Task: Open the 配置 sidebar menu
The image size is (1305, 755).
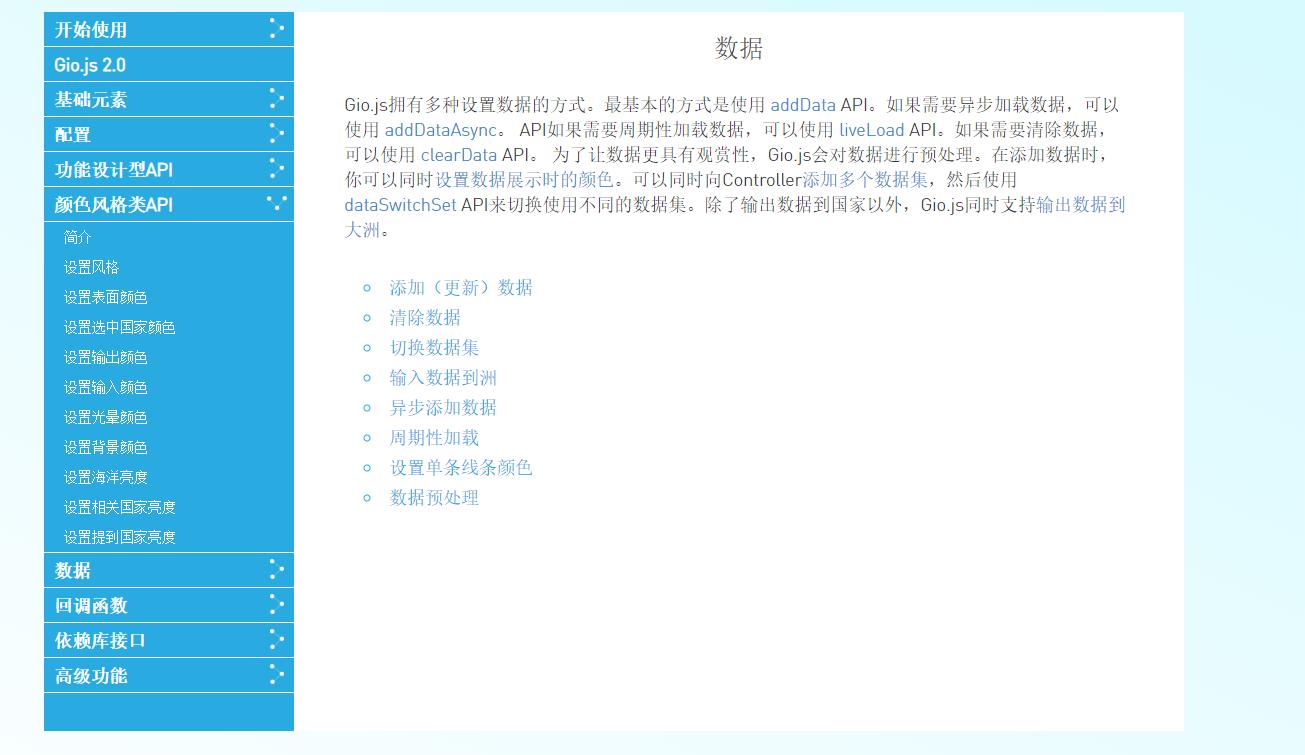Action: (169, 134)
